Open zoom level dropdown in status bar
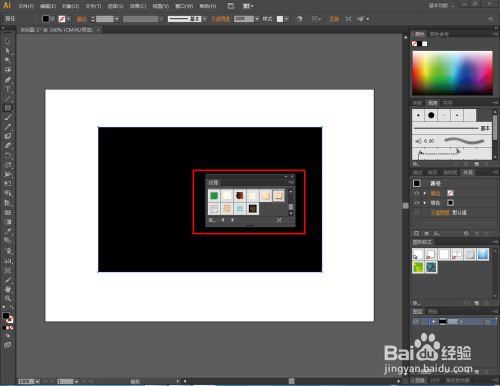Image resolution: width=500 pixels, height=386 pixels. tap(37, 381)
